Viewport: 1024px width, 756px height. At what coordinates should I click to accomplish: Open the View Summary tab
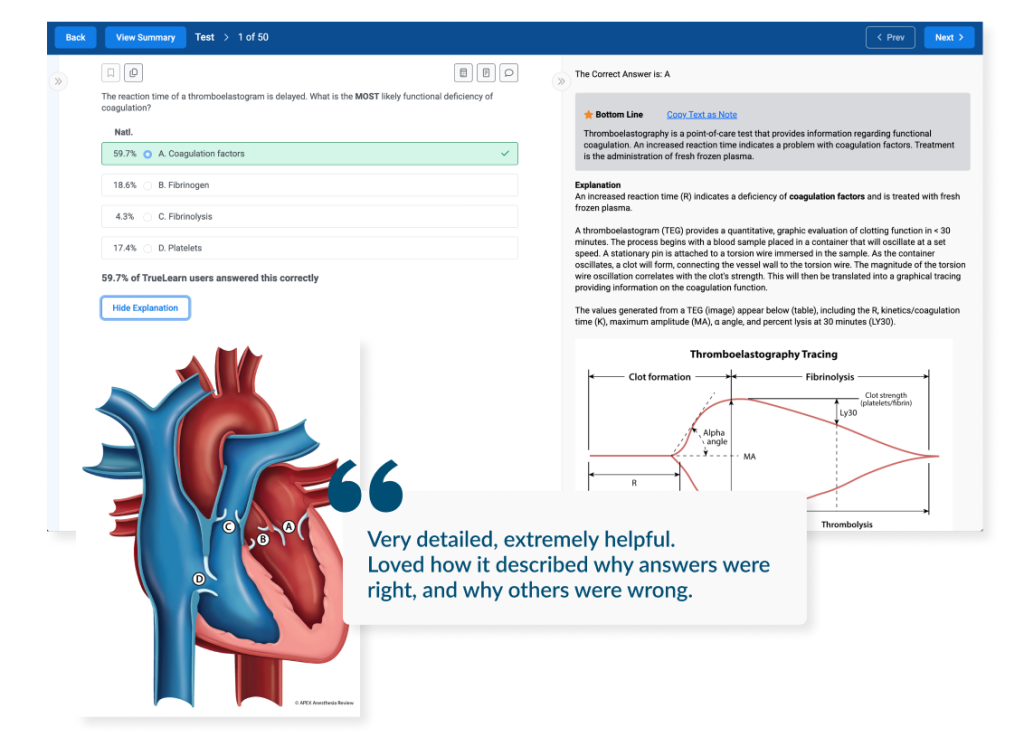[144, 36]
